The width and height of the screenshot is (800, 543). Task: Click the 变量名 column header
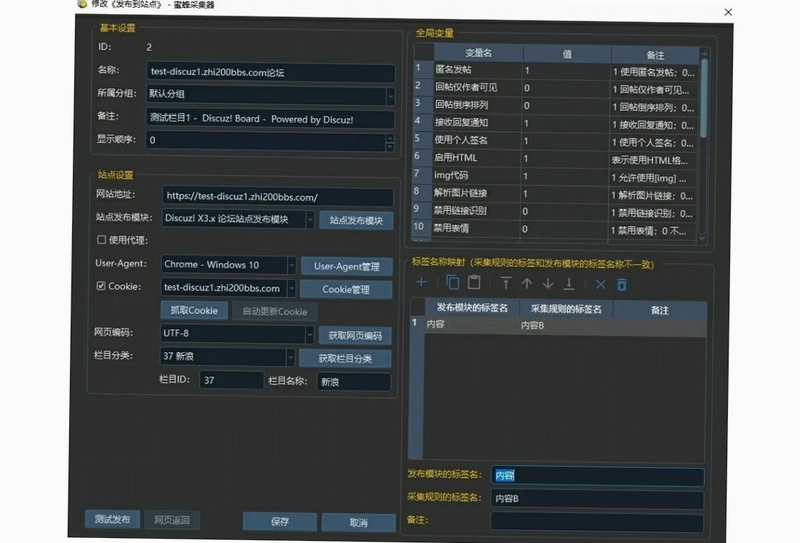point(478,53)
